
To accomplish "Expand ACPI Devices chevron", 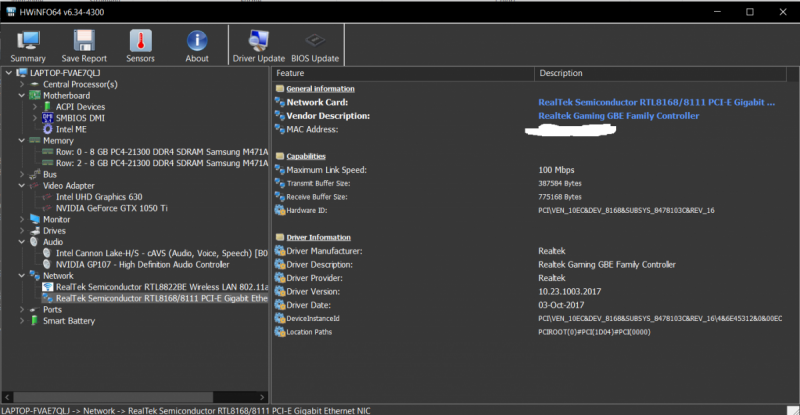I will pyautogui.click(x=35, y=107).
